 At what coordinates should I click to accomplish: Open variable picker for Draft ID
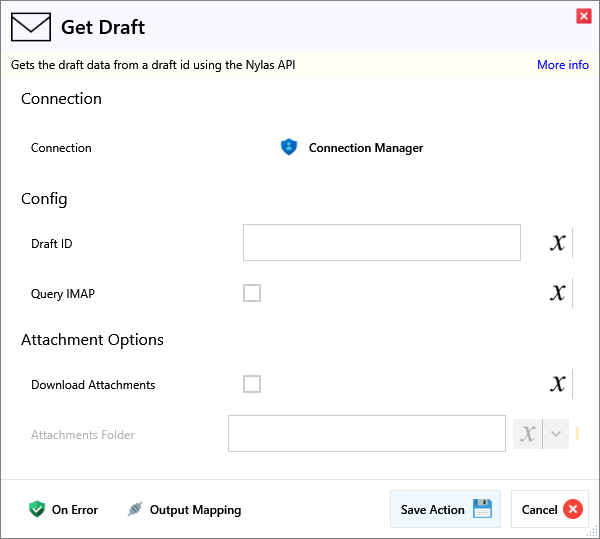[x=558, y=243]
